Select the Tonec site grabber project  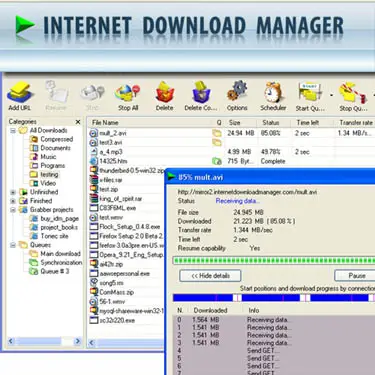click(x=49, y=236)
